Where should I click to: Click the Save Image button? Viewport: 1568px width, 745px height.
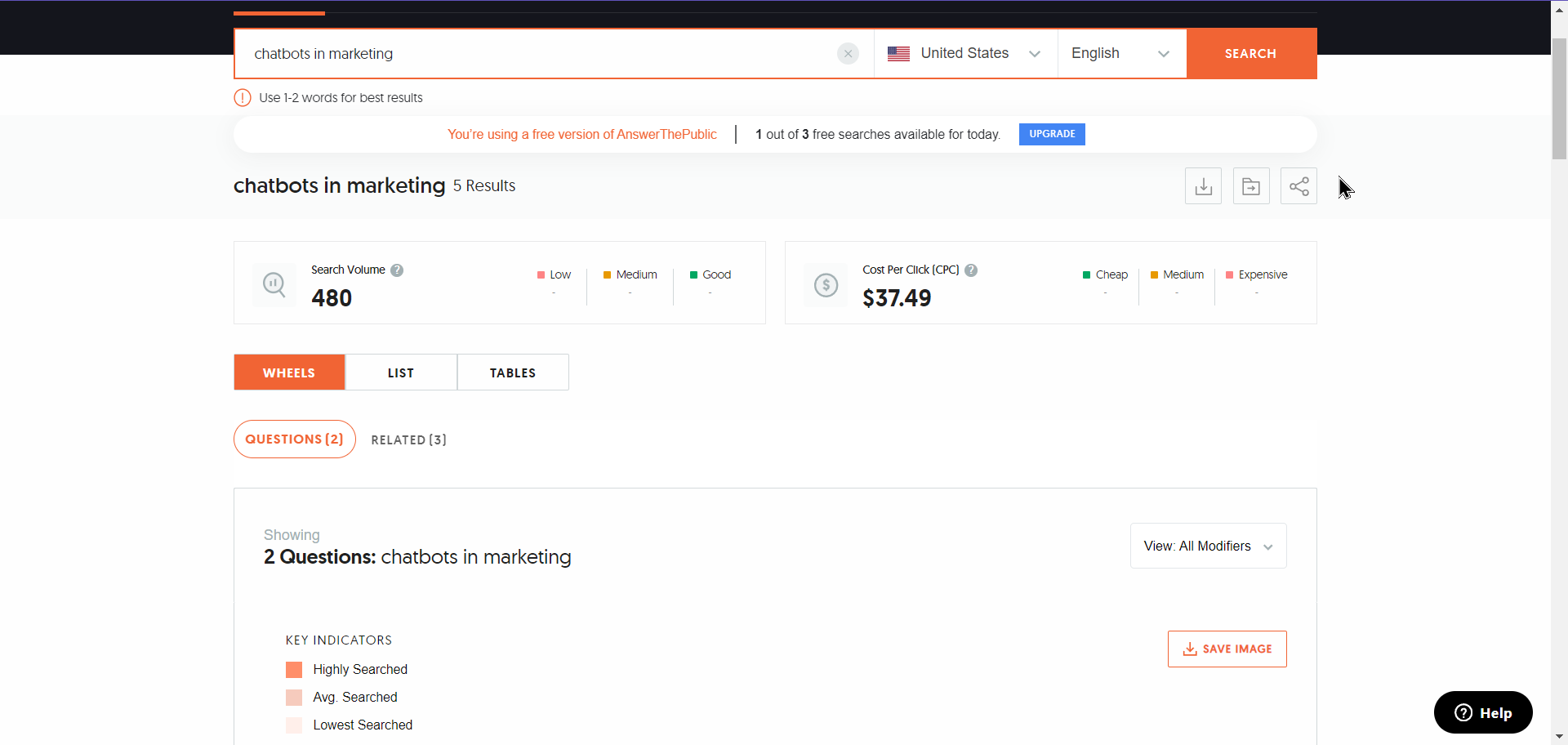tap(1227, 649)
